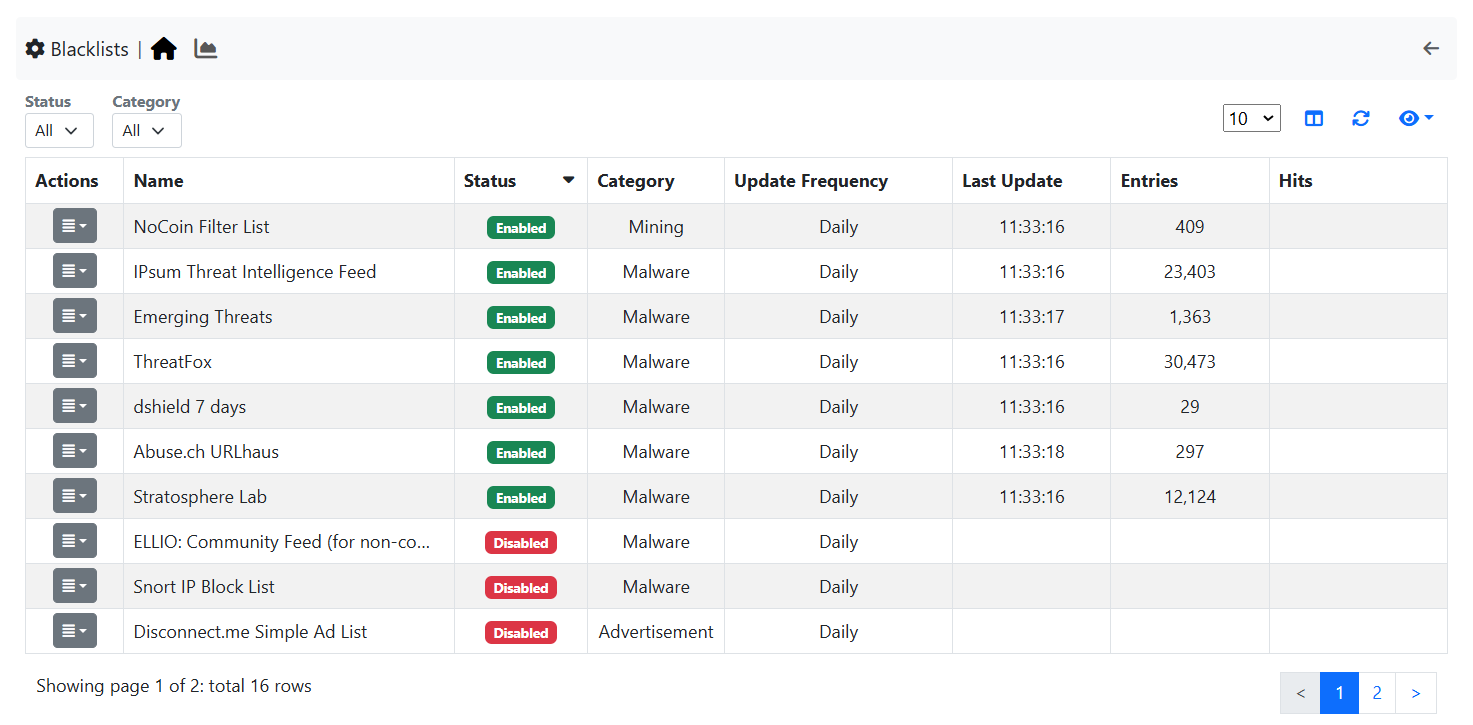
Task: Click the Advertisement category cell
Action: [x=656, y=632]
